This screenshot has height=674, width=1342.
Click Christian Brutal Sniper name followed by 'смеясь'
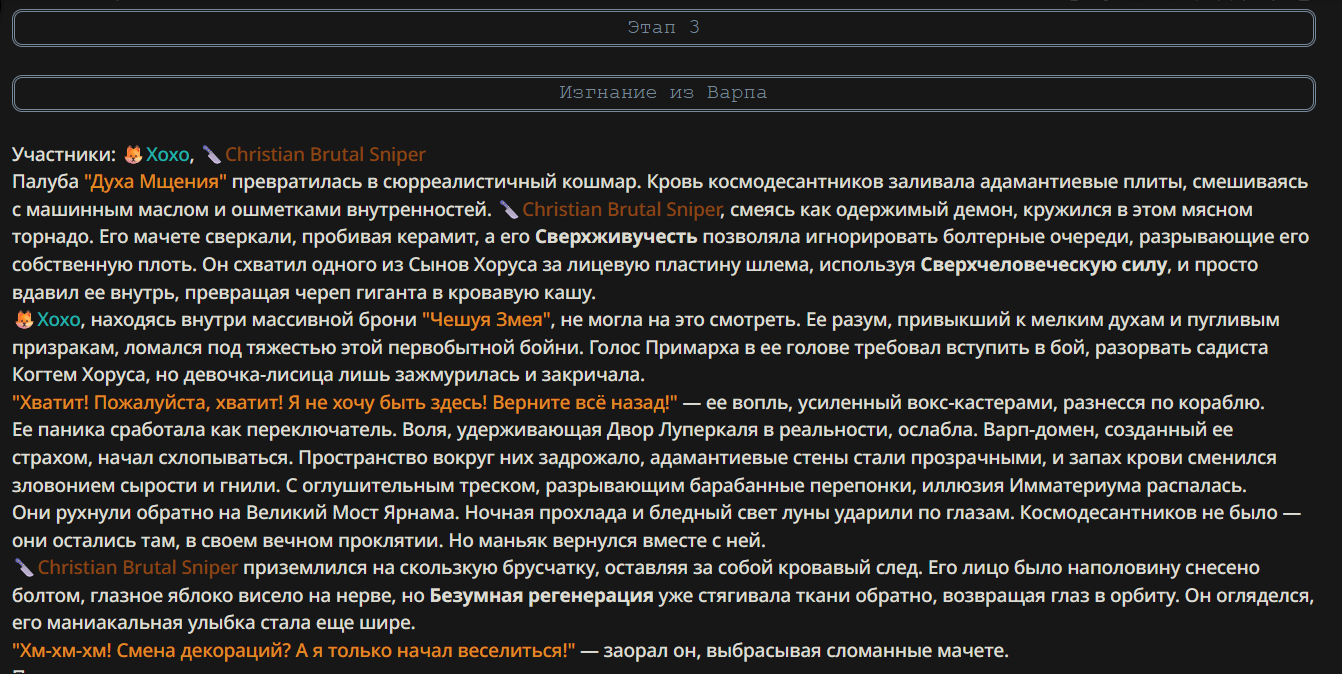[x=621, y=210]
